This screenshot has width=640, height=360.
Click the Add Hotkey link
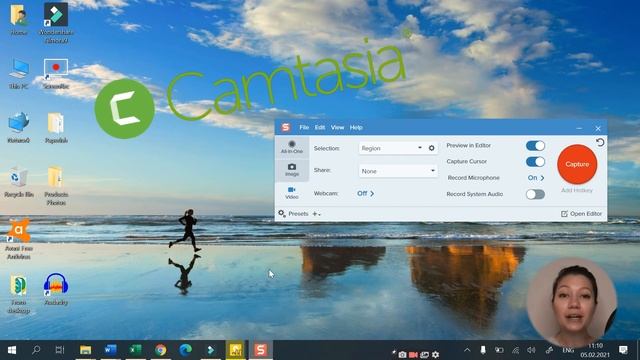point(577,190)
